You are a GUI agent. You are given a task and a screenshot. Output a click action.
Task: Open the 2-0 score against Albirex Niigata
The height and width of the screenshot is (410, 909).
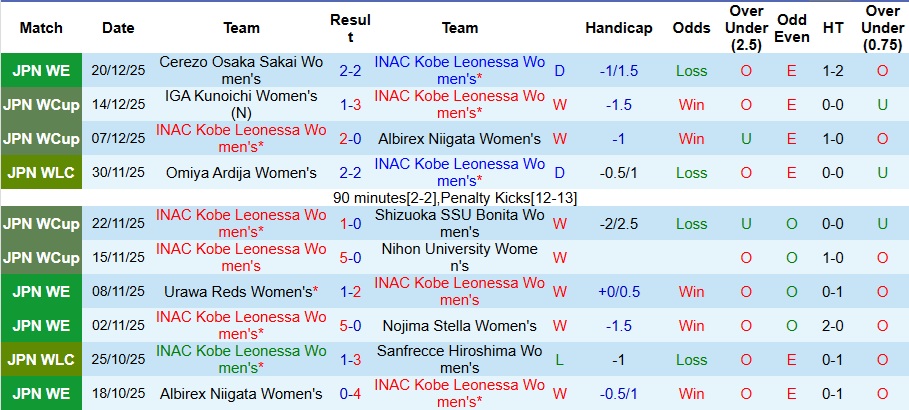pyautogui.click(x=350, y=139)
